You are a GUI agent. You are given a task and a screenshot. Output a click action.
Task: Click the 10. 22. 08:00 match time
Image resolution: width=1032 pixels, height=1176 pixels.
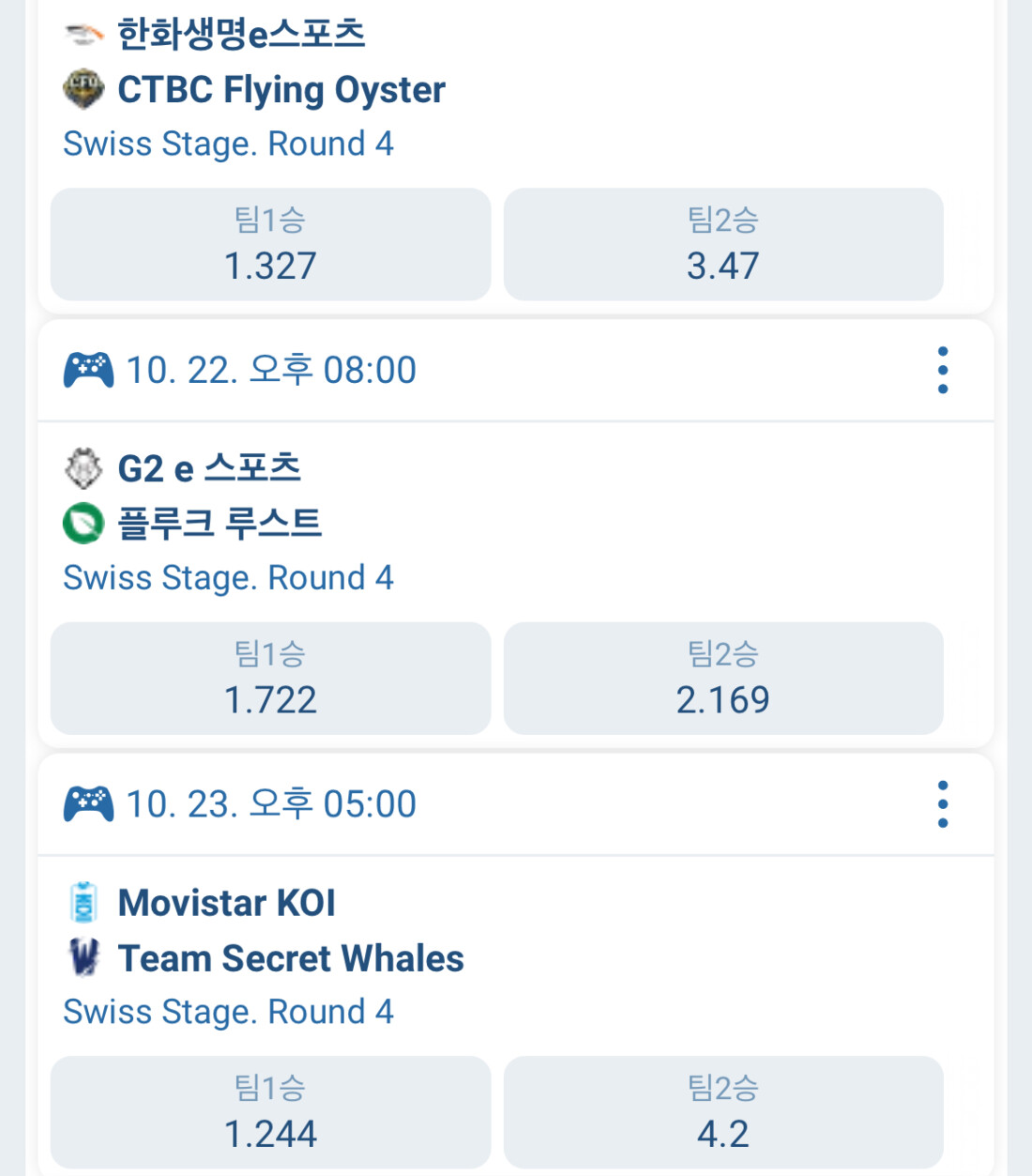coord(271,371)
